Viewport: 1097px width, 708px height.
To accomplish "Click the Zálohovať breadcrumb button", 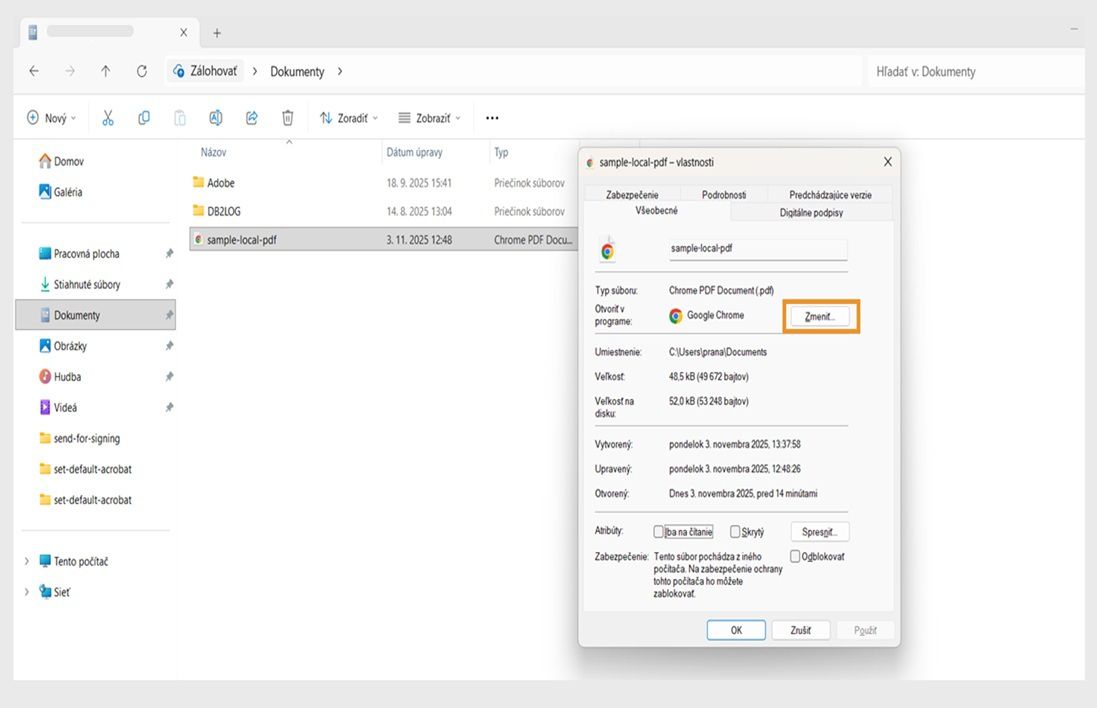I will (x=205, y=71).
